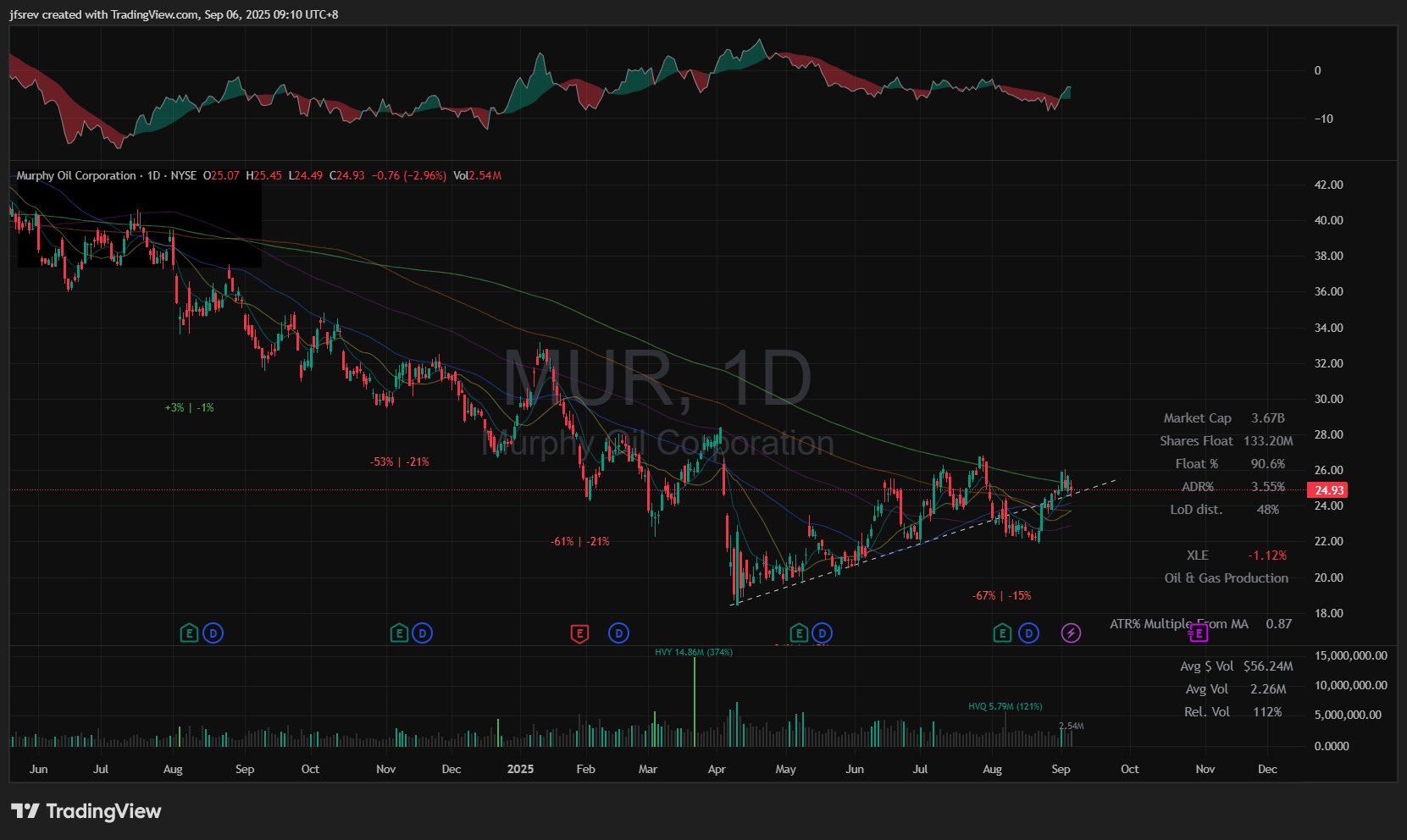Click the 5,000,000.00 volume axis label
The height and width of the screenshot is (840, 1407).
pos(1348,715)
